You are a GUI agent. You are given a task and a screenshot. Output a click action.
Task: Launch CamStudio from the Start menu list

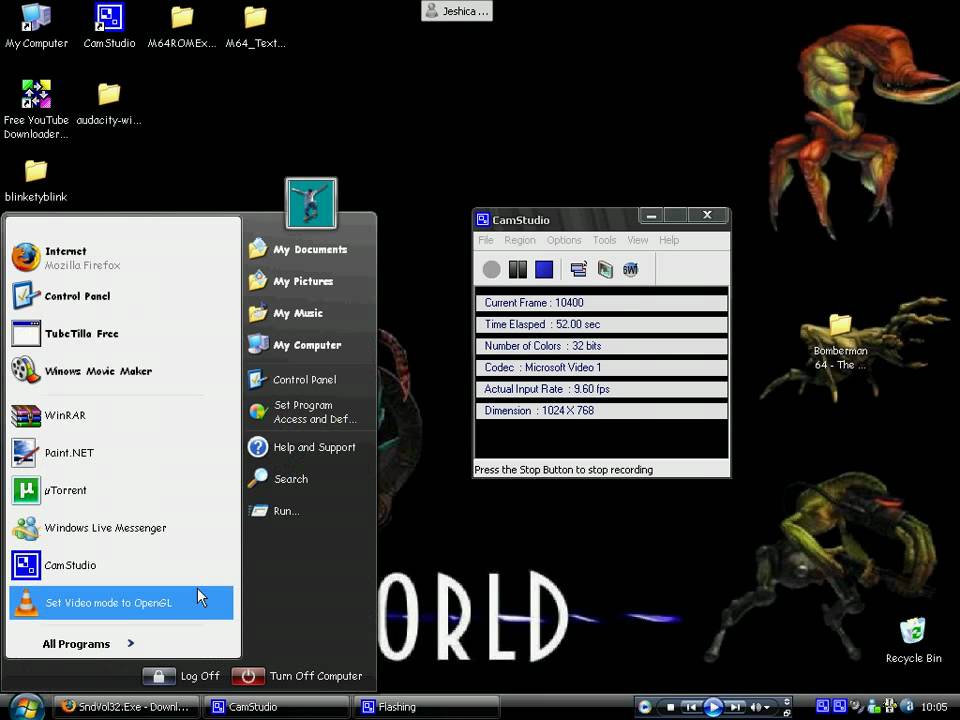122,565
